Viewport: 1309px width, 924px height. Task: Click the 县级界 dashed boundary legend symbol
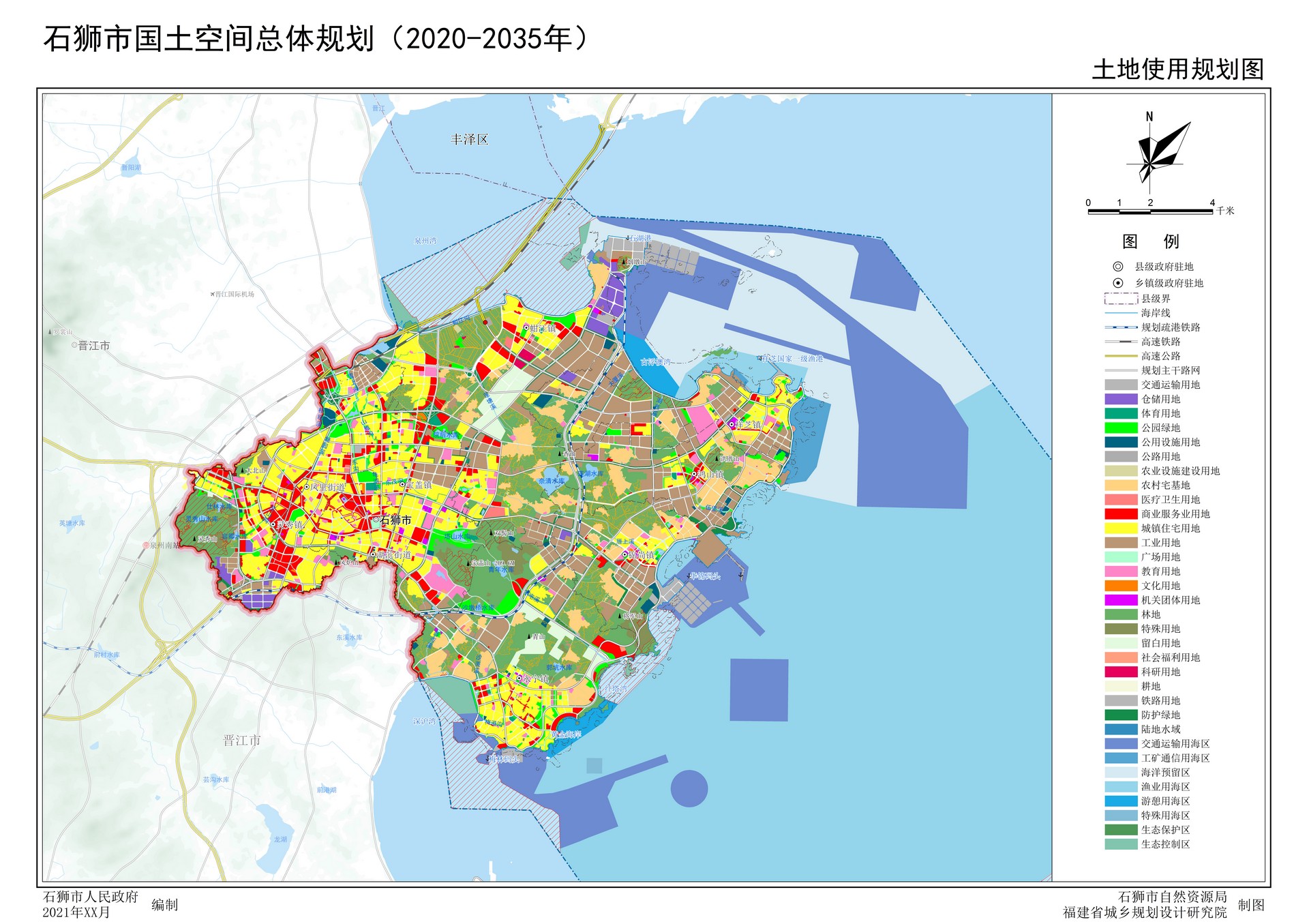coord(1121,299)
